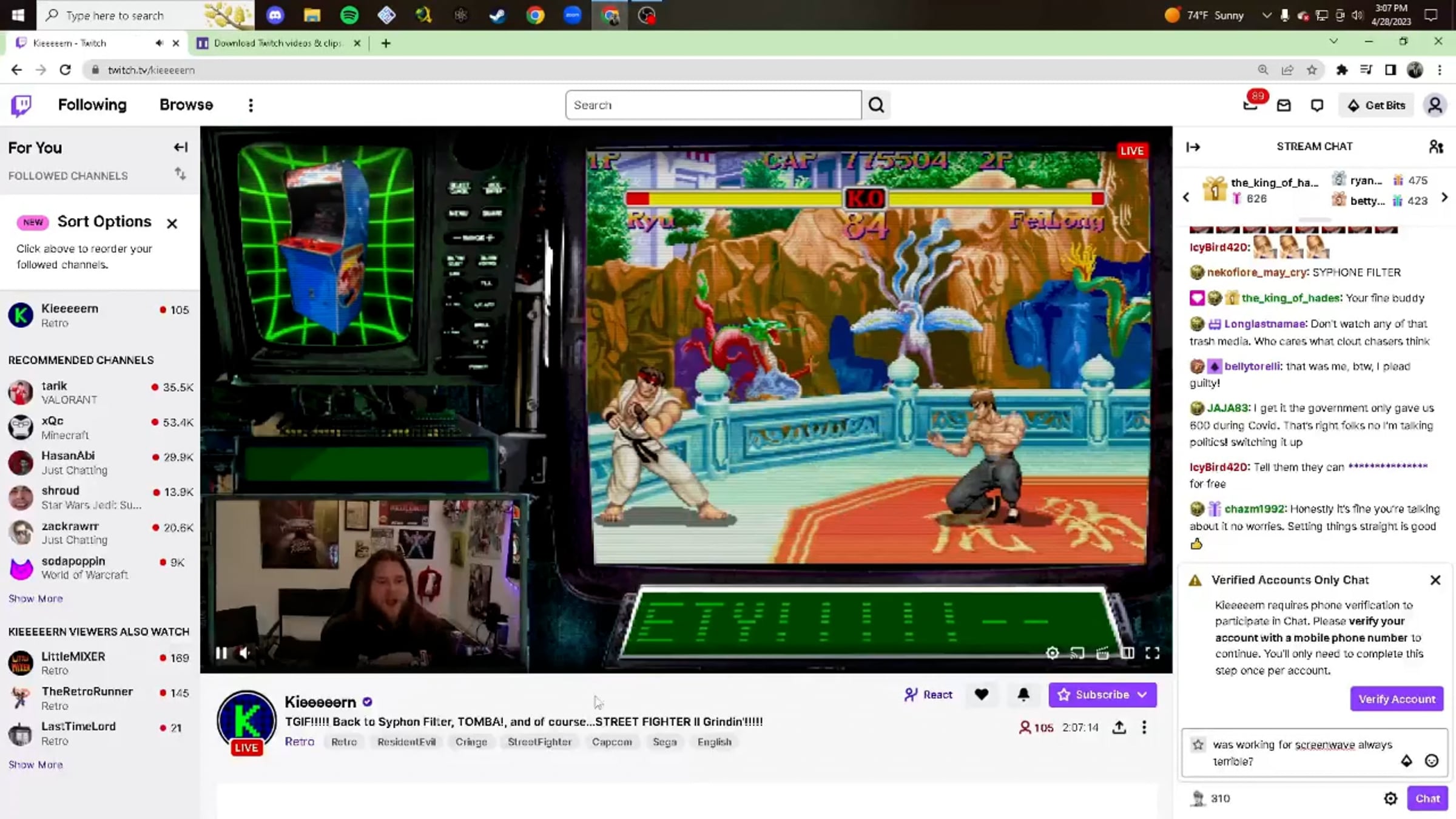Image resolution: width=1456 pixels, height=819 pixels.
Task: Share the stream via upload arrow icon
Action: (1119, 727)
